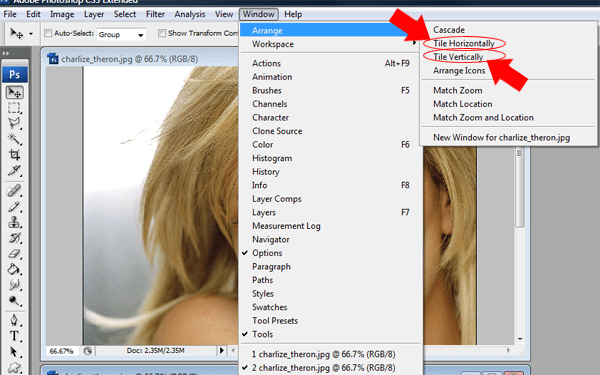Click the horizontal scrollbar right arrow
The width and height of the screenshot is (600, 375).
point(508,350)
